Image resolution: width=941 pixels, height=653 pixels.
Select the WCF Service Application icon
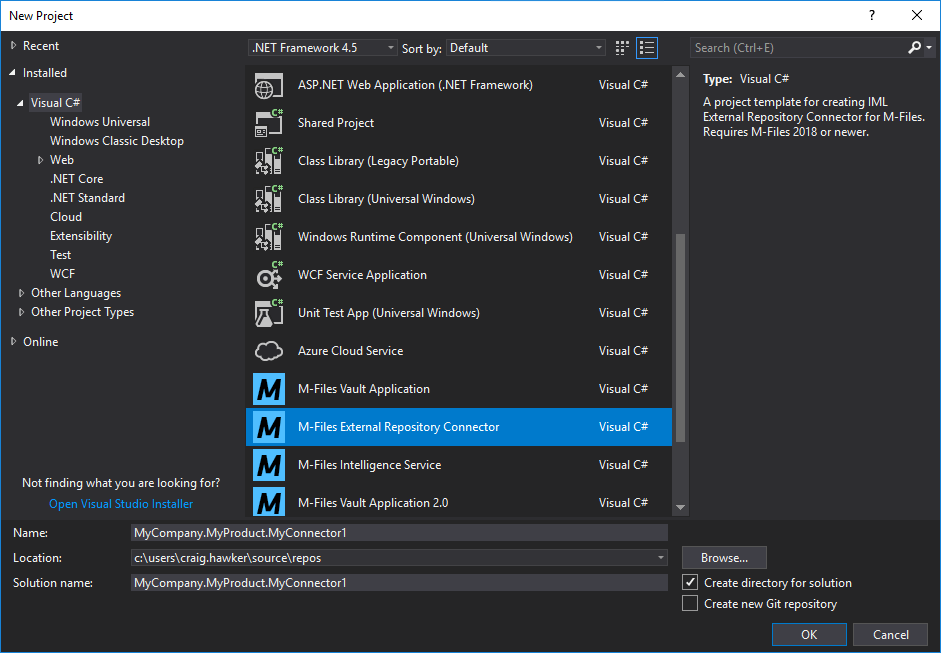click(268, 274)
